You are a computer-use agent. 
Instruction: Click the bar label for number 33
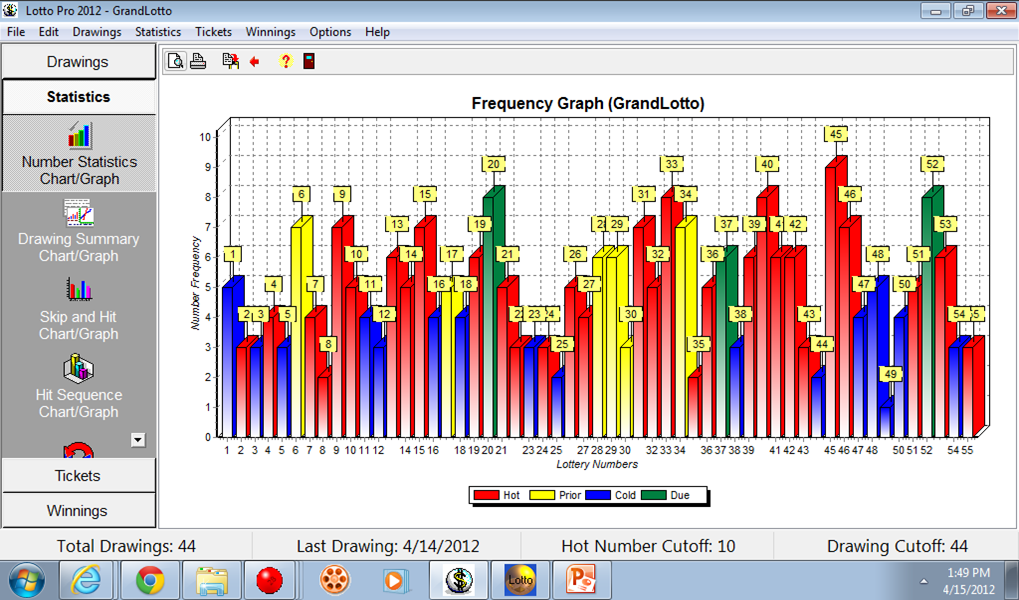671,164
